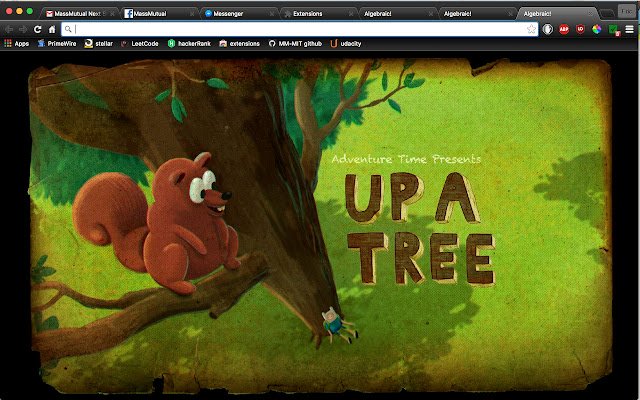Close the Messenger tab
The width and height of the screenshot is (640, 400).
tap(271, 14)
